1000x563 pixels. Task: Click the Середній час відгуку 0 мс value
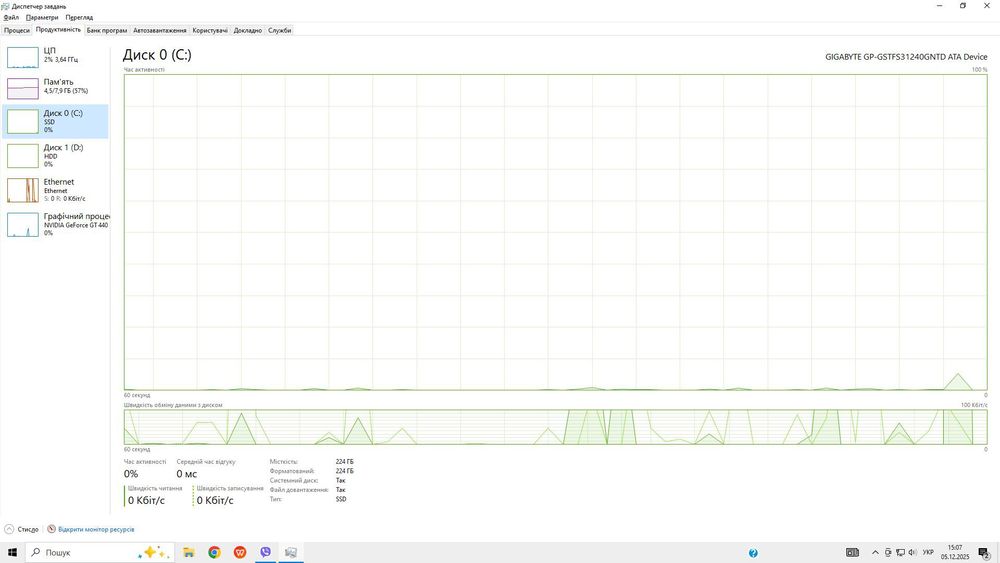pyautogui.click(x=187, y=474)
